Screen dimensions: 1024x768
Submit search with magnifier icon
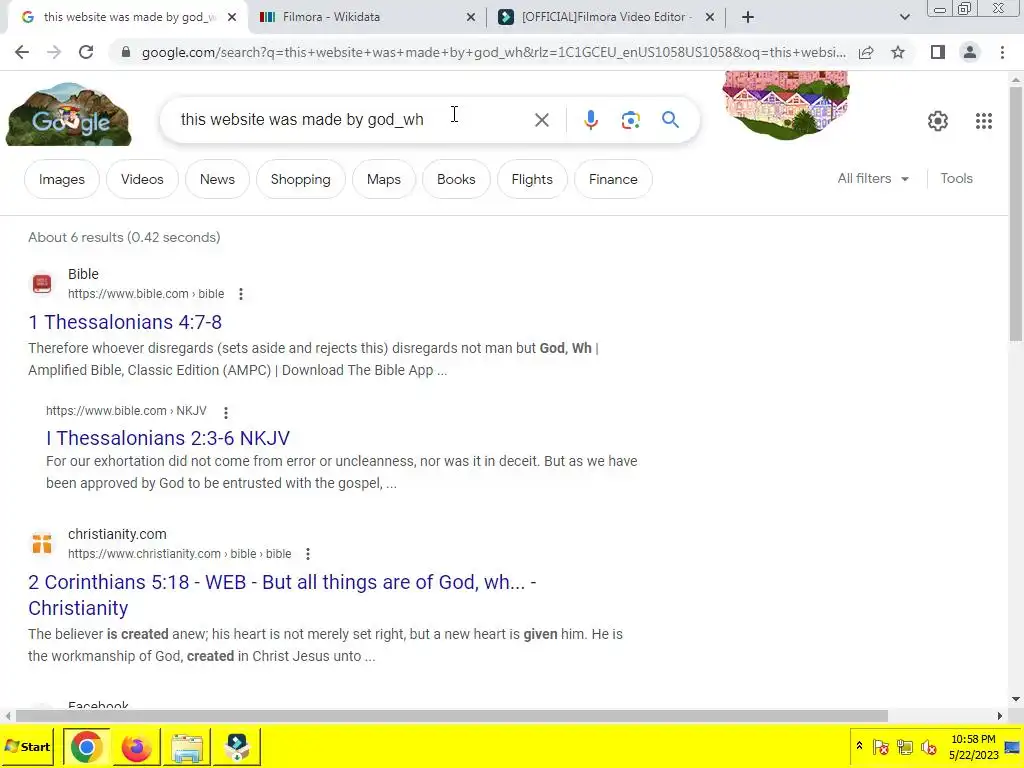click(x=670, y=120)
